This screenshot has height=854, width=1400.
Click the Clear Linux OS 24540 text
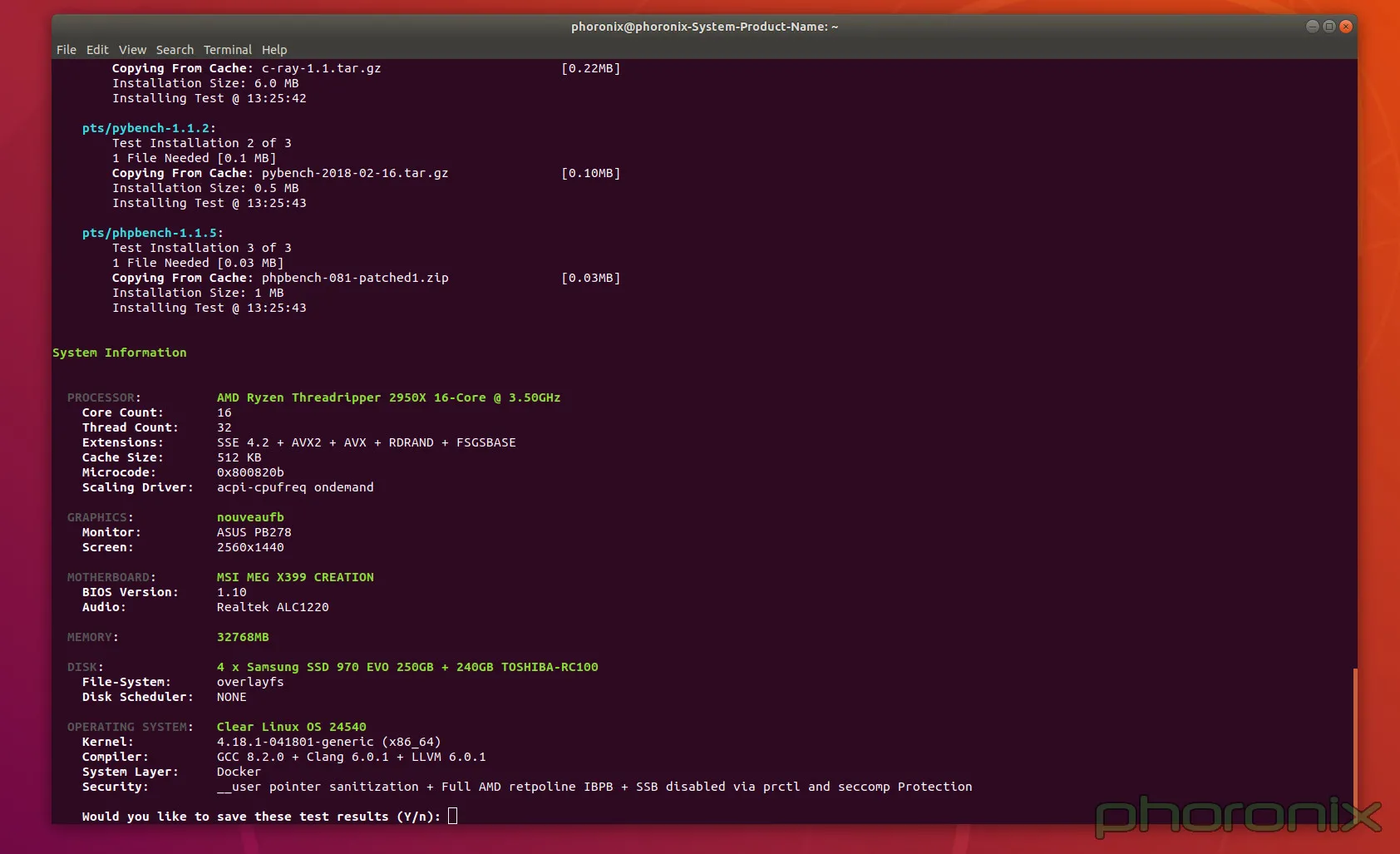pyautogui.click(x=292, y=727)
